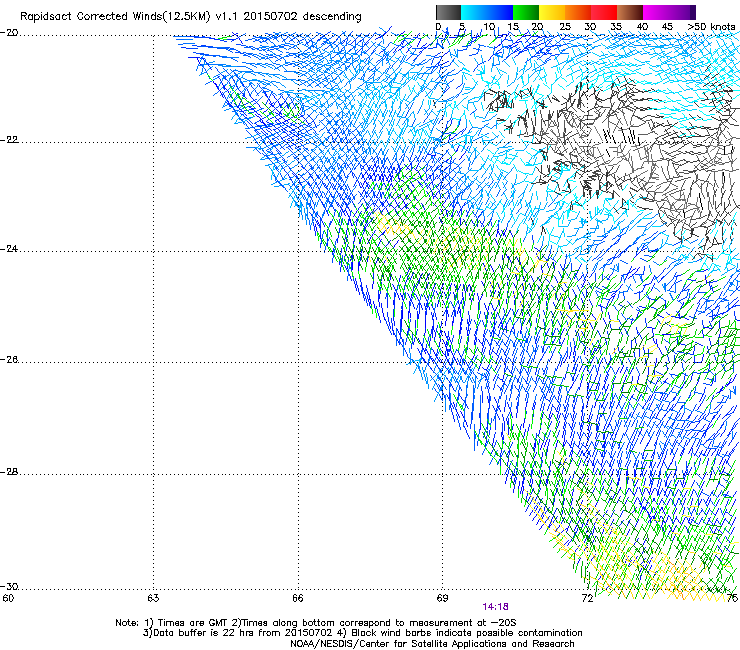Click the blue 10-15 knots legend swatch
The image size is (740, 650).
(x=500, y=12)
